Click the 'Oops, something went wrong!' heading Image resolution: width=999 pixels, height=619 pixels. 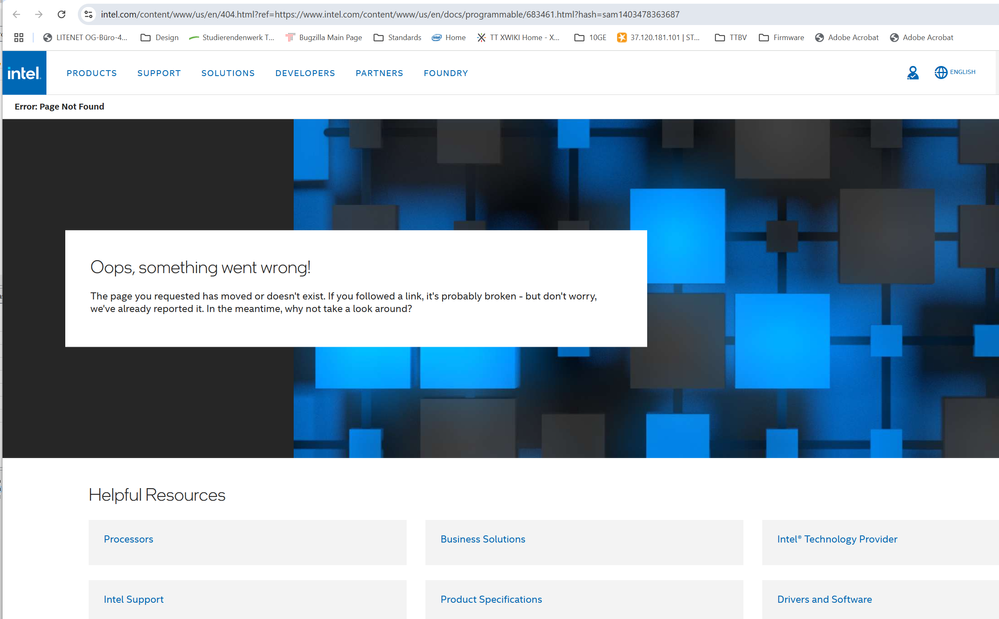coord(200,267)
